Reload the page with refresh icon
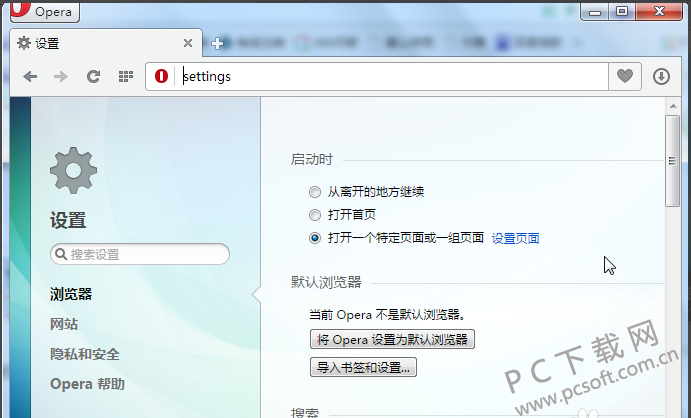691x418 pixels. pyautogui.click(x=93, y=77)
